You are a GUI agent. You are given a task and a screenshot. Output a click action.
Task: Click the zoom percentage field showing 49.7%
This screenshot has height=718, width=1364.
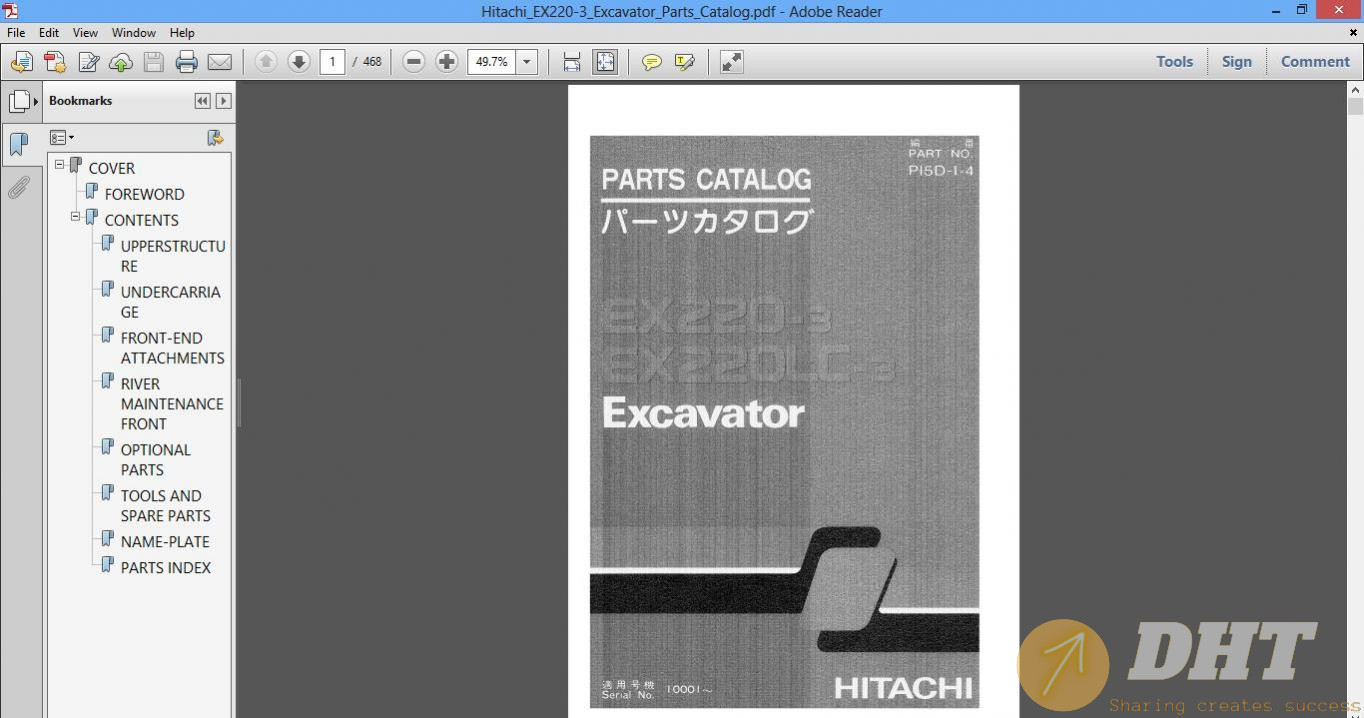(x=491, y=62)
